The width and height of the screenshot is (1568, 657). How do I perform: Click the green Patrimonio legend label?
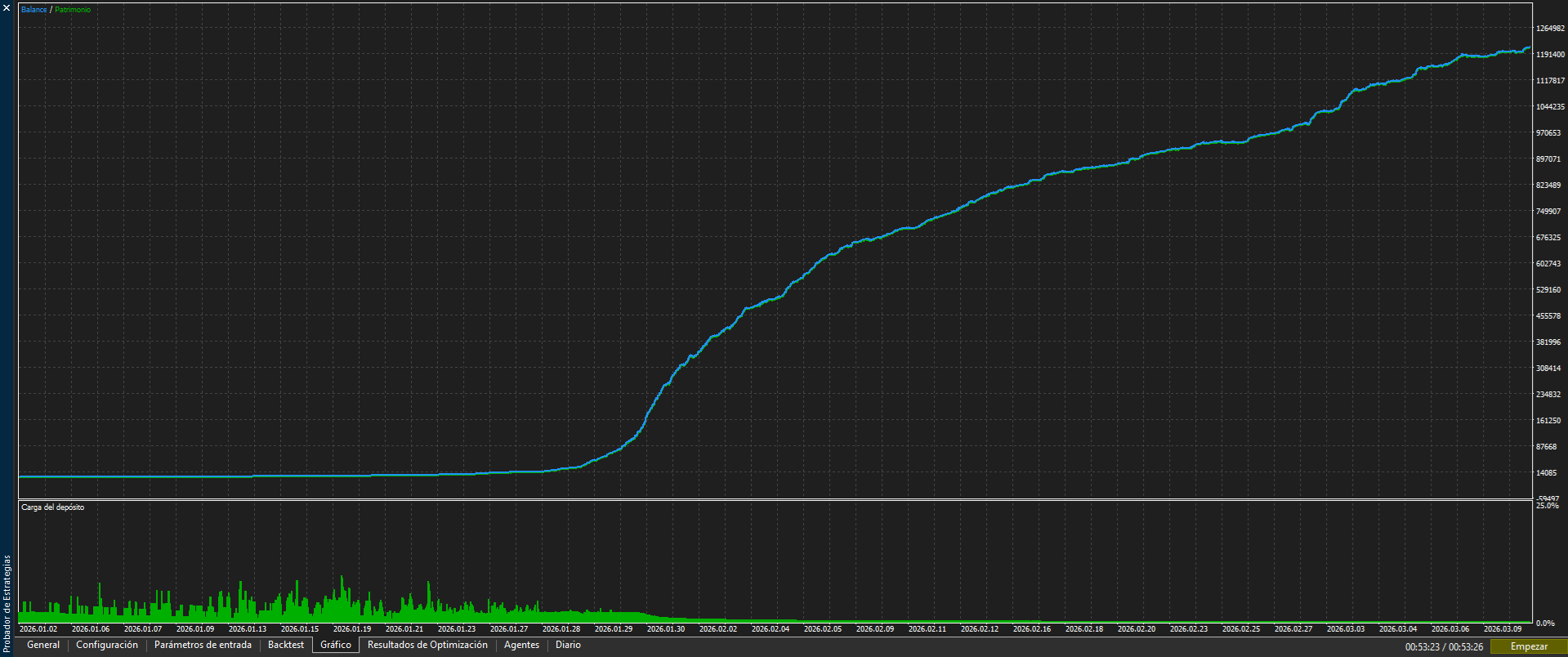coord(73,10)
